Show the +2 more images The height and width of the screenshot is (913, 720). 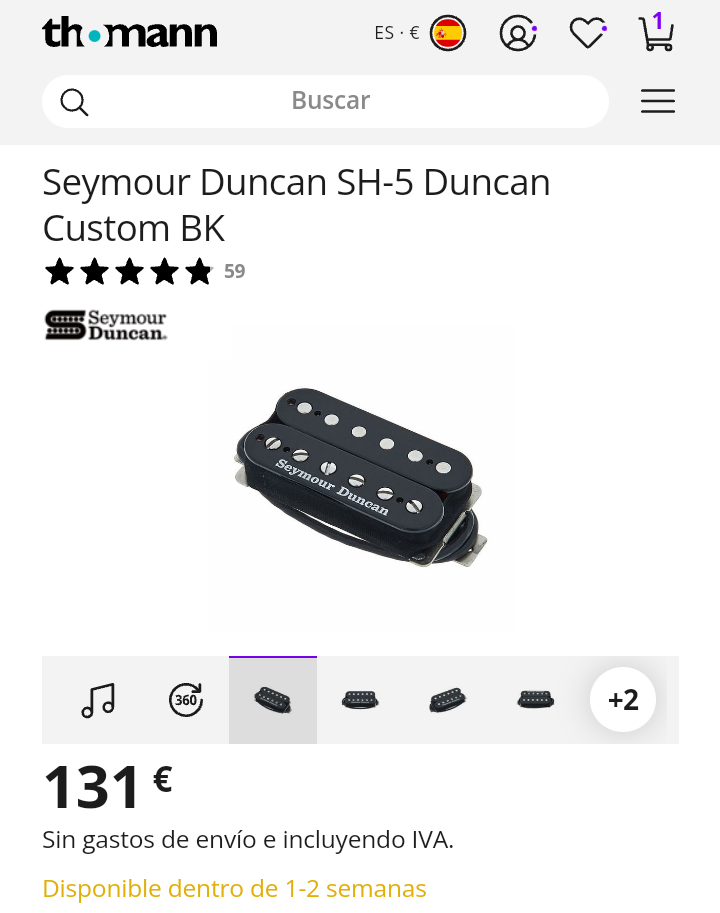[623, 699]
